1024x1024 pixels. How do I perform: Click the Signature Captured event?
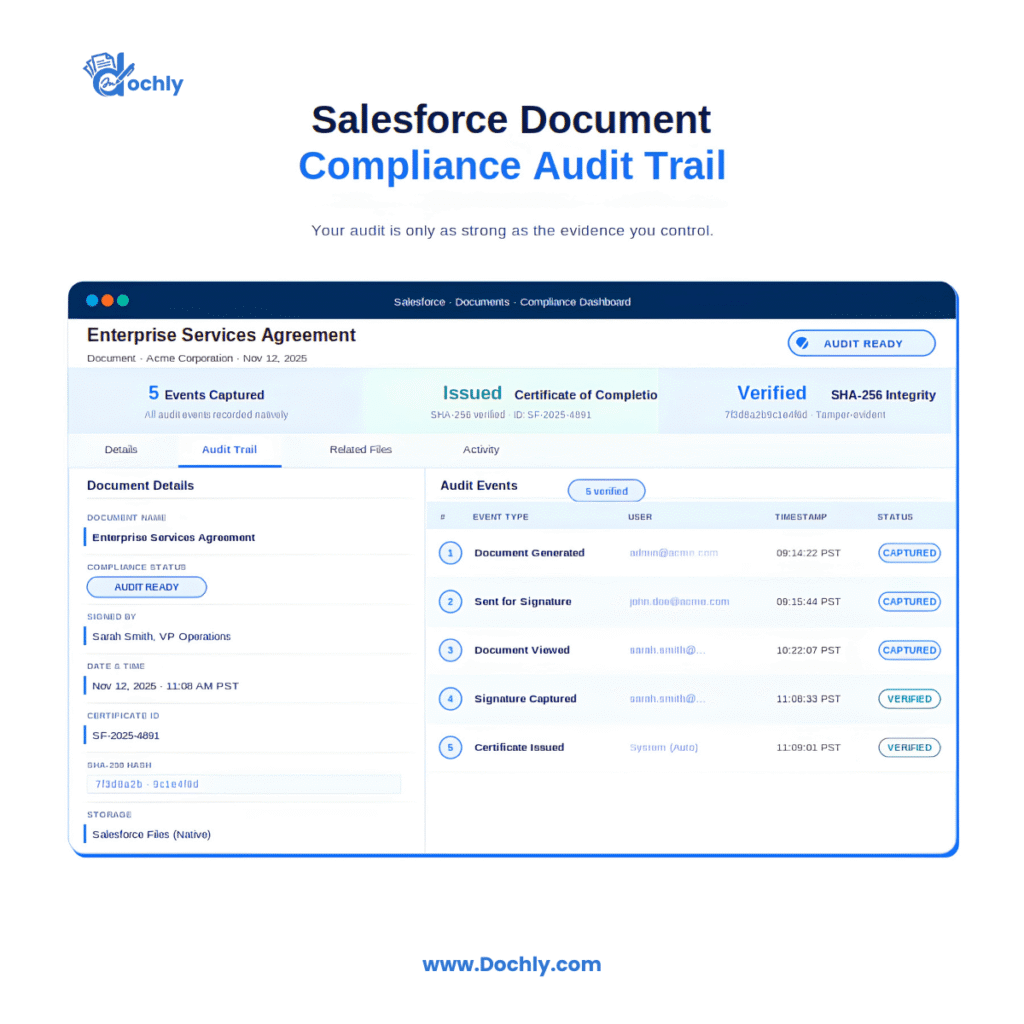coord(525,699)
